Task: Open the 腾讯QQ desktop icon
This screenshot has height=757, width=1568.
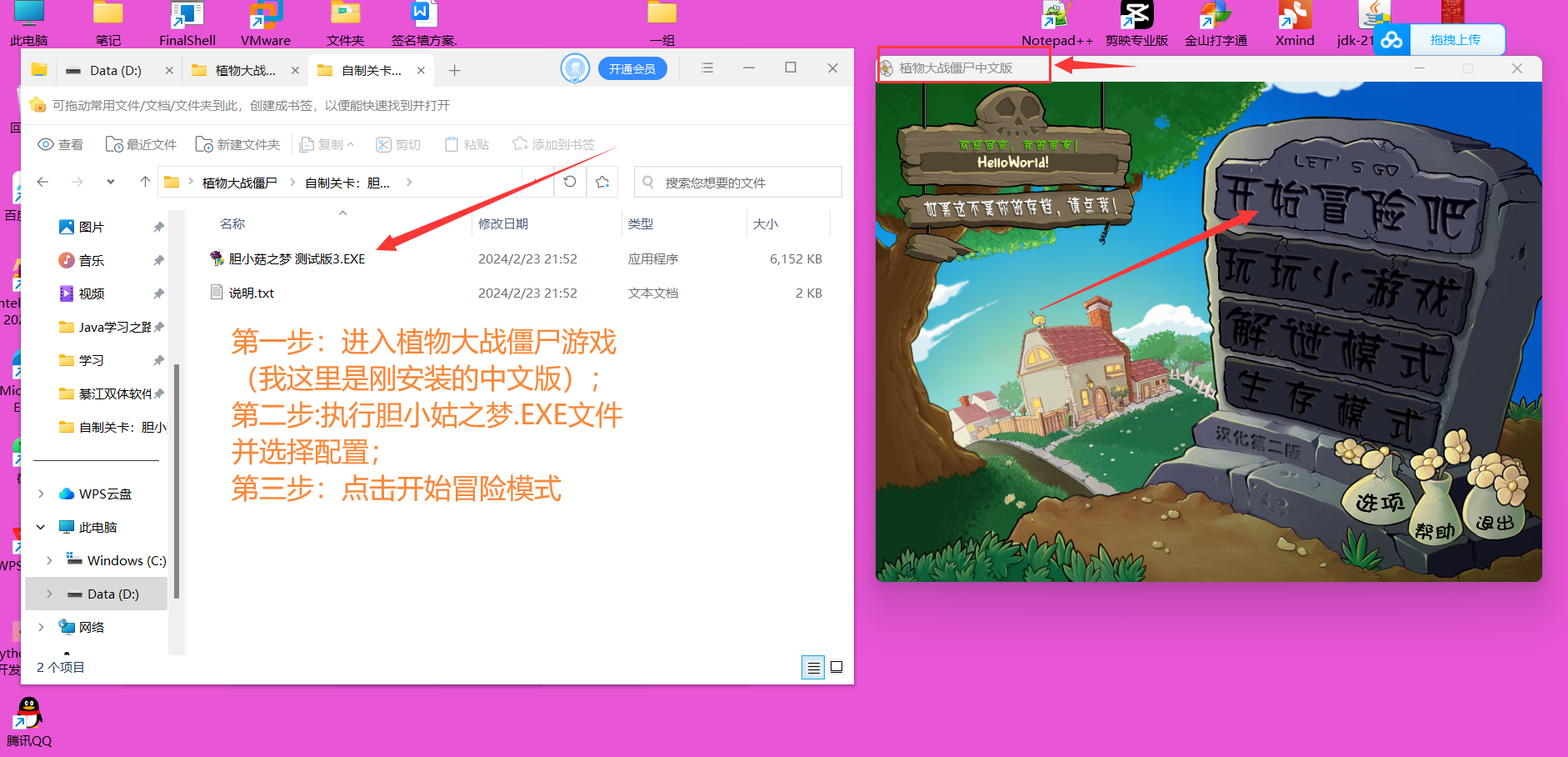Action: (x=29, y=722)
